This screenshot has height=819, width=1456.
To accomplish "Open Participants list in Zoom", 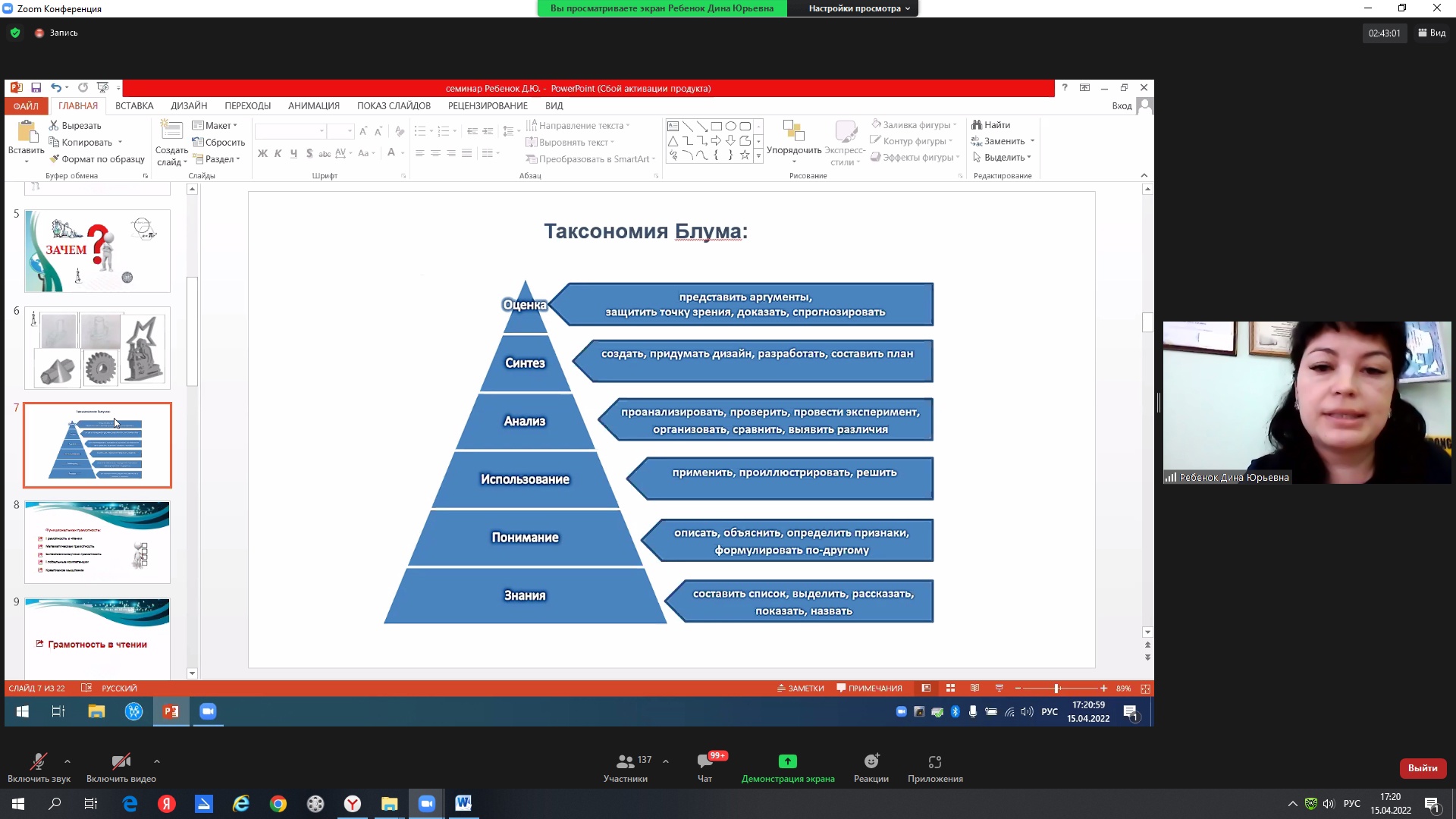I will coord(626,761).
